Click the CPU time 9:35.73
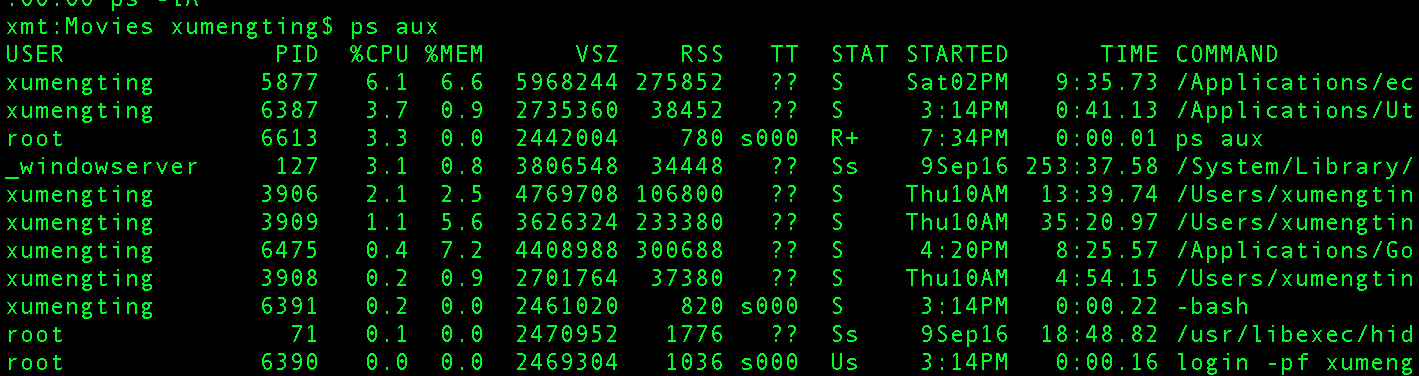The height and width of the screenshot is (376, 1419). point(1107,82)
